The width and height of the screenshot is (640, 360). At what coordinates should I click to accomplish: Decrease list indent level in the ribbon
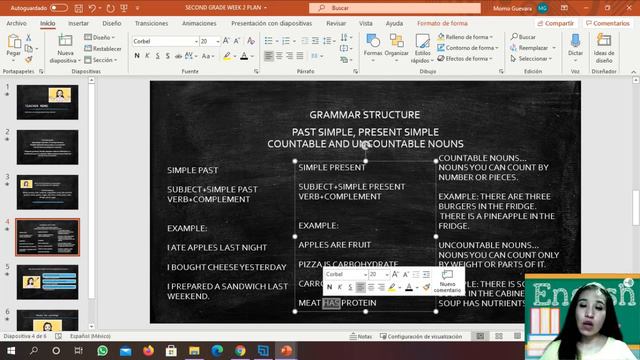point(305,41)
